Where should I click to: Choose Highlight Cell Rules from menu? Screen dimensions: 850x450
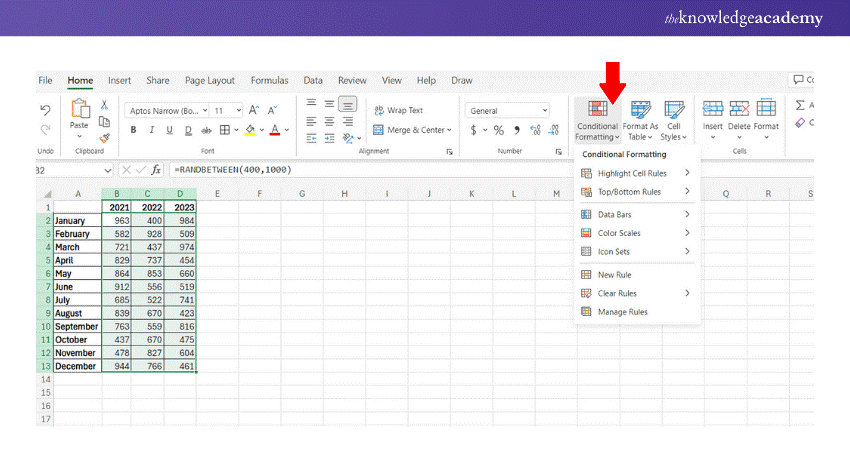634,173
